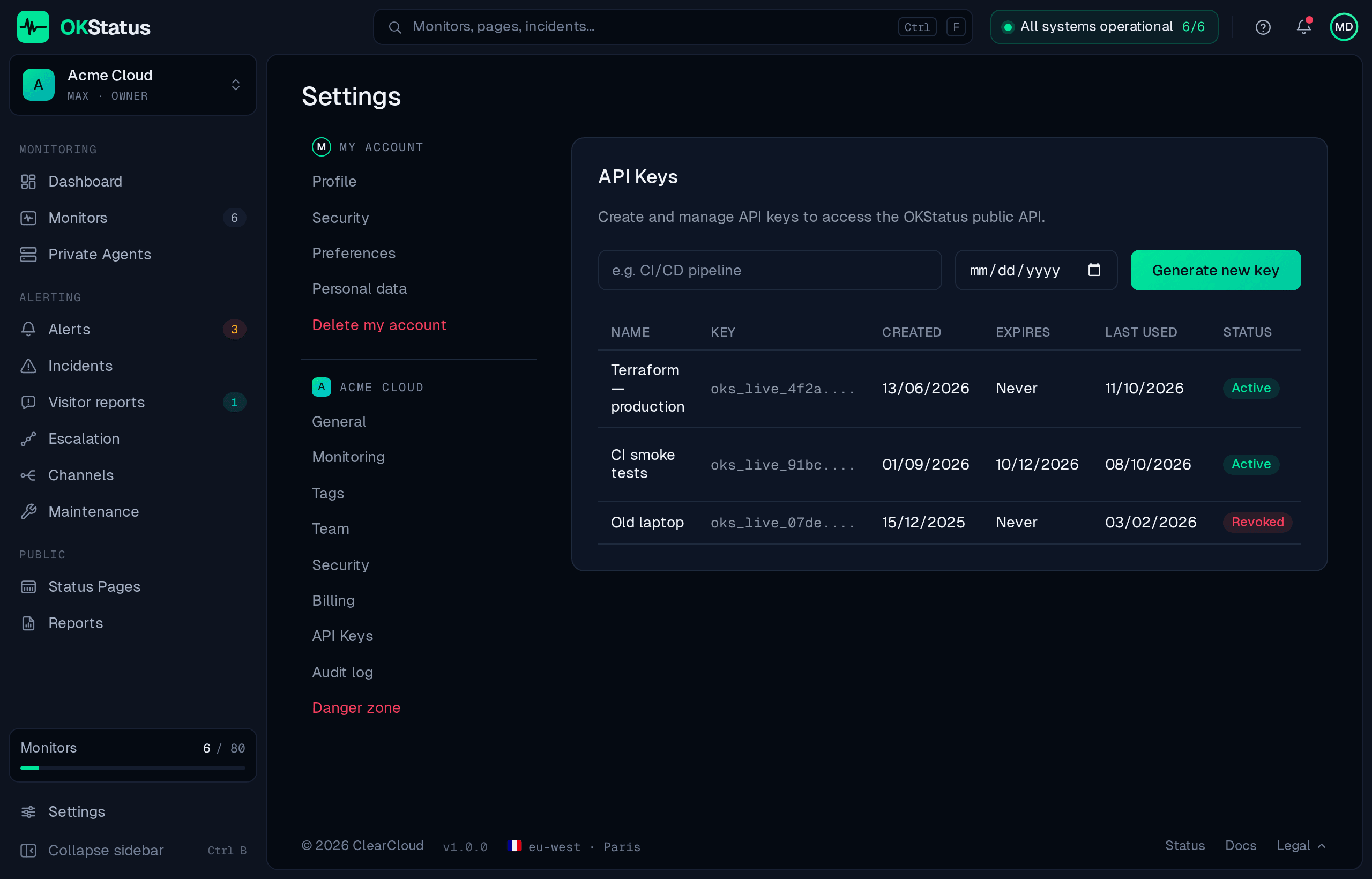Screen dimensions: 1372x879
Task: Open Danger zone settings section
Action: click(x=356, y=708)
